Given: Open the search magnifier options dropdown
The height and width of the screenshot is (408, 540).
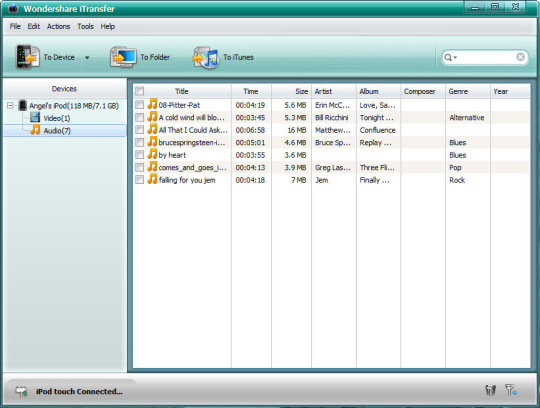Looking at the screenshot, I should 450,57.
